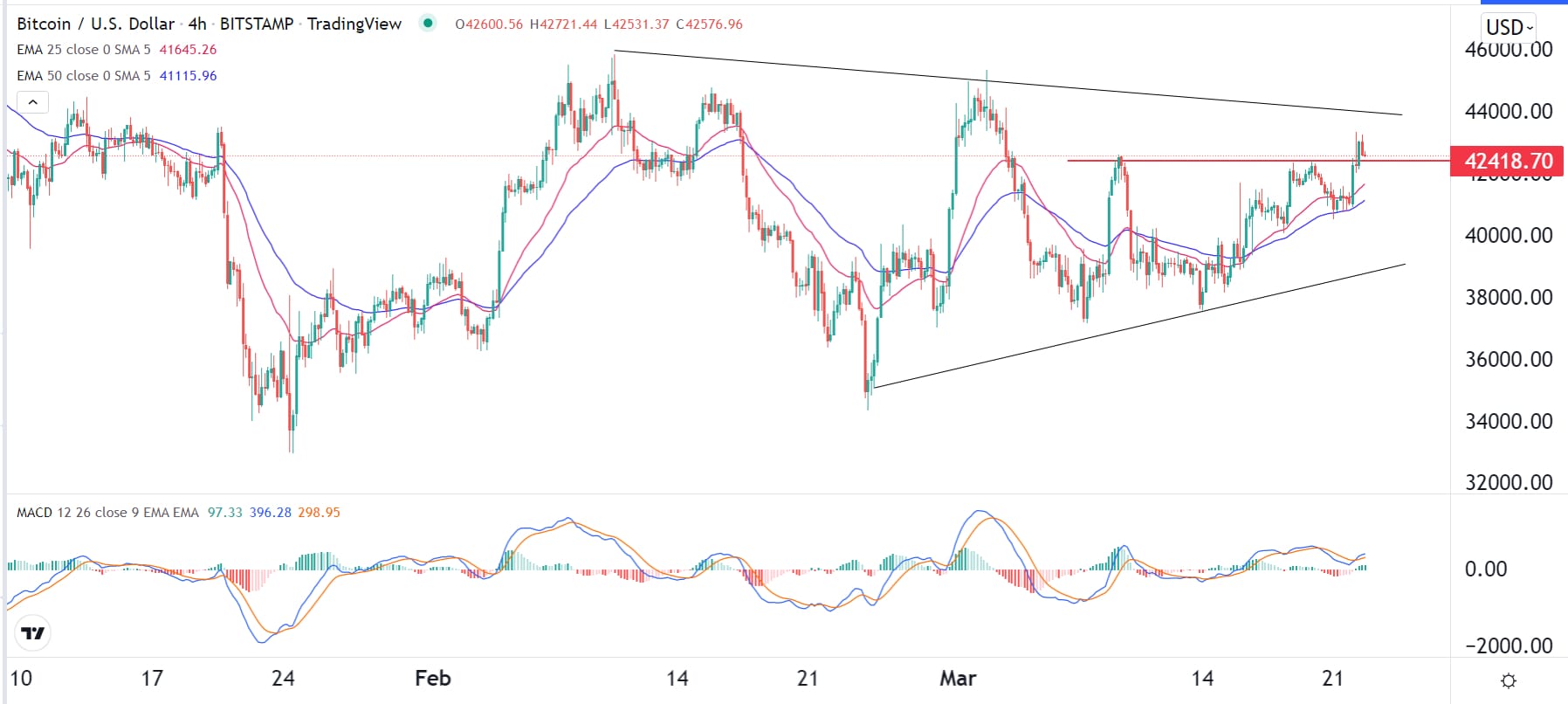Click the TradingView logo icon
Viewport: 1568px width, 704px height.
click(x=33, y=633)
